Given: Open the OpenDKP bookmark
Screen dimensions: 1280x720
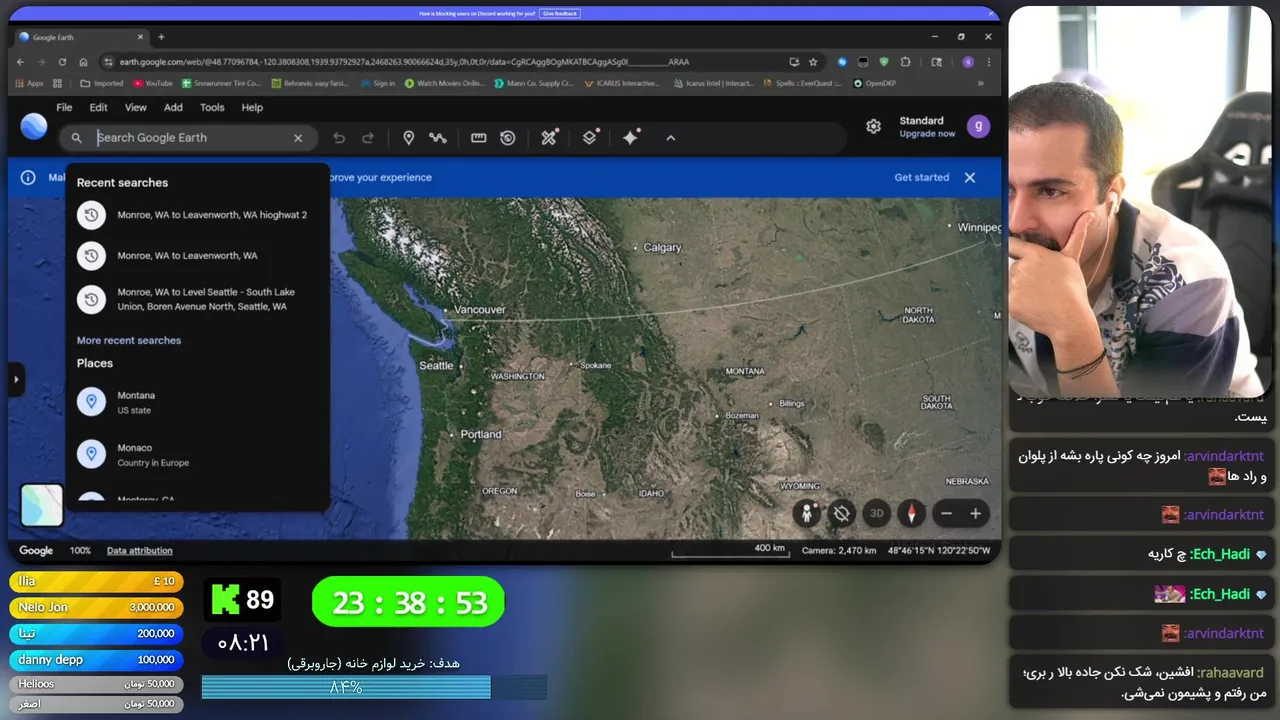Looking at the screenshot, I should click(875, 84).
